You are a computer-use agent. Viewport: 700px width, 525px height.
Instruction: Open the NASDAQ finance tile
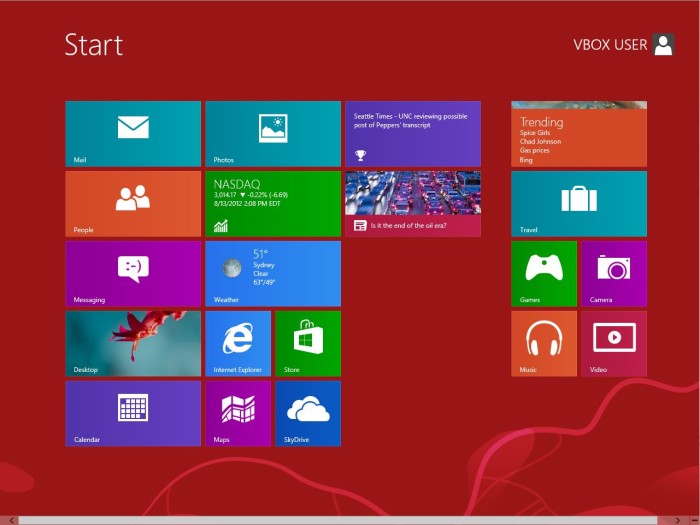(x=273, y=204)
